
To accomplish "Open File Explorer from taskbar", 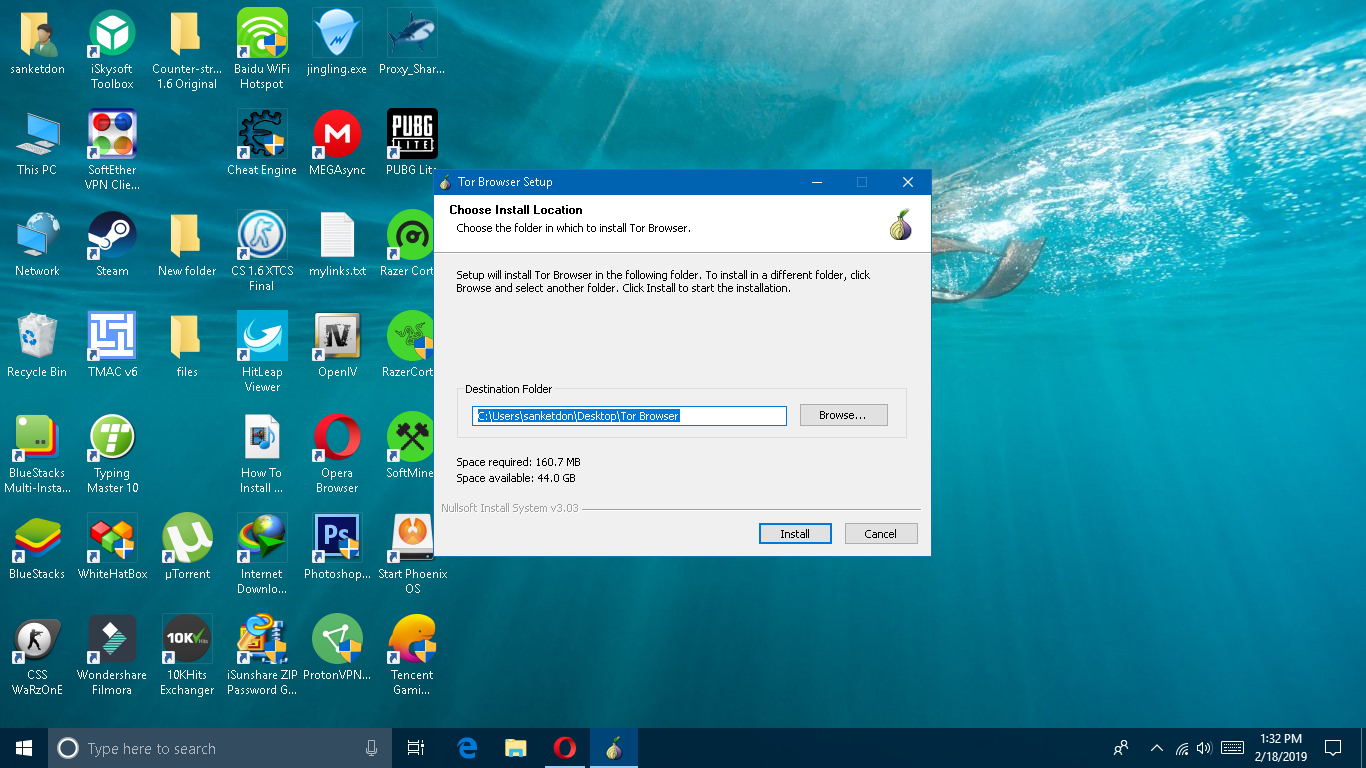I will point(515,748).
